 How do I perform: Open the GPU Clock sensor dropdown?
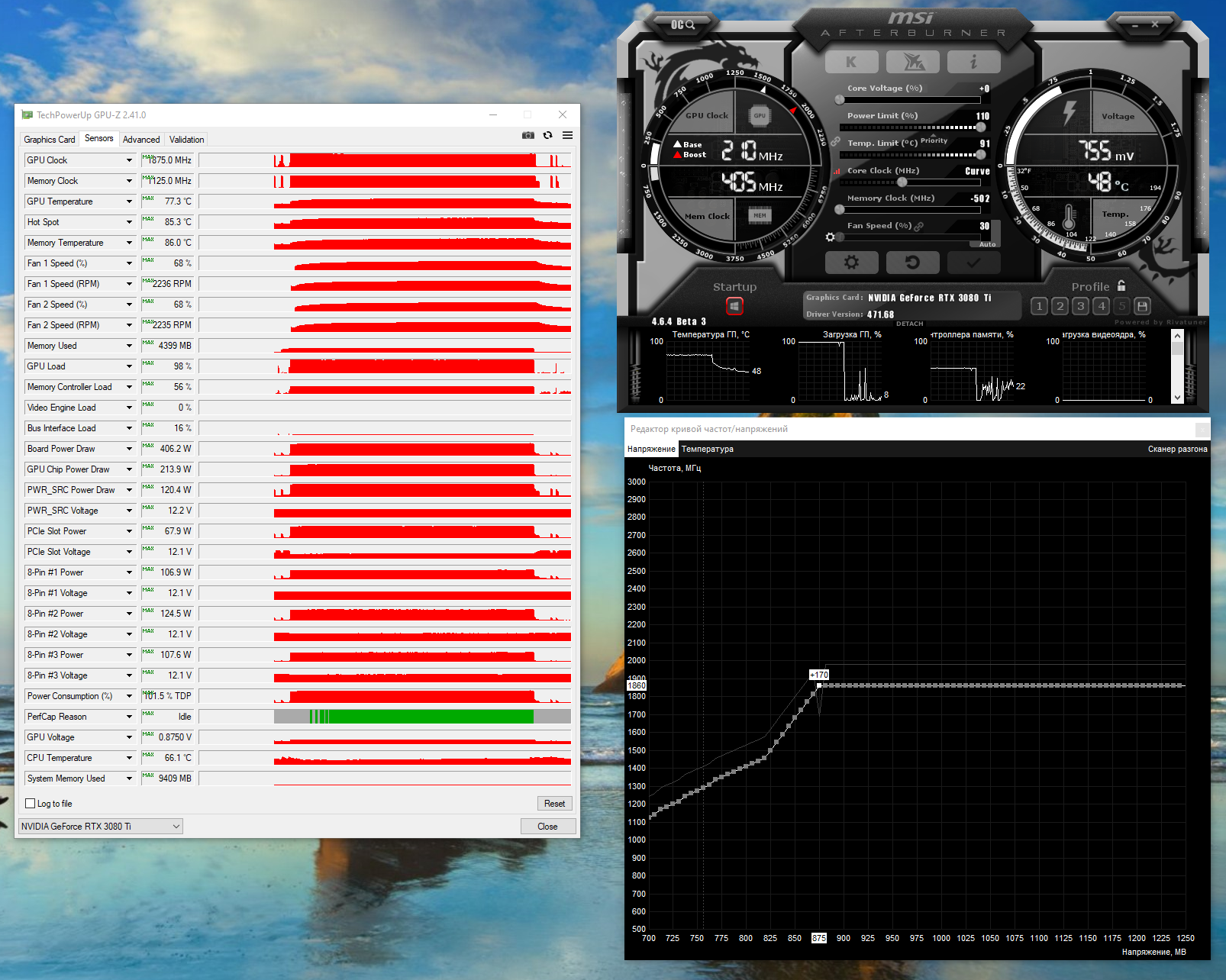[x=129, y=160]
